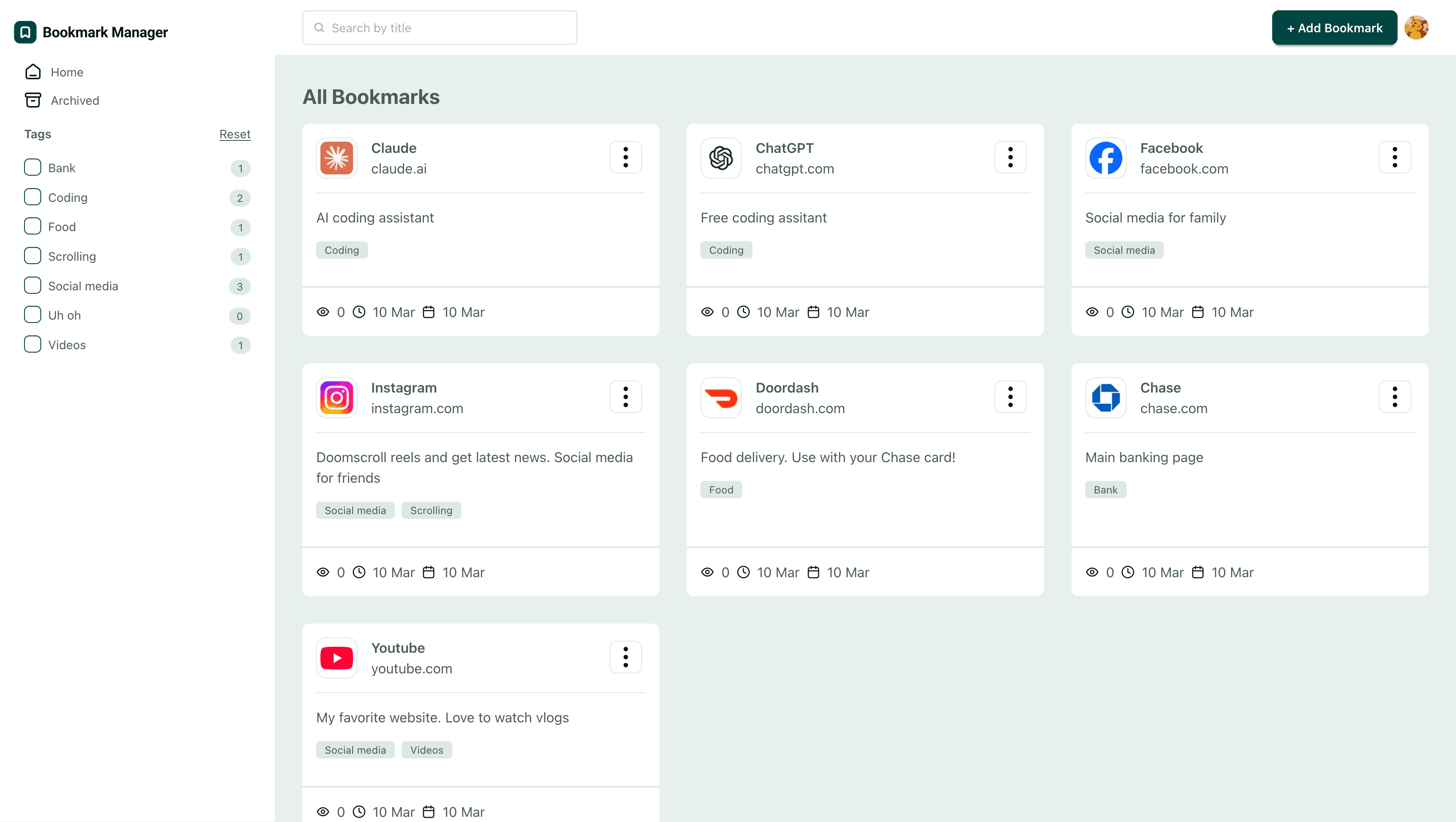The image size is (1456, 822).
Task: Select the Doordash icon
Action: point(721,397)
